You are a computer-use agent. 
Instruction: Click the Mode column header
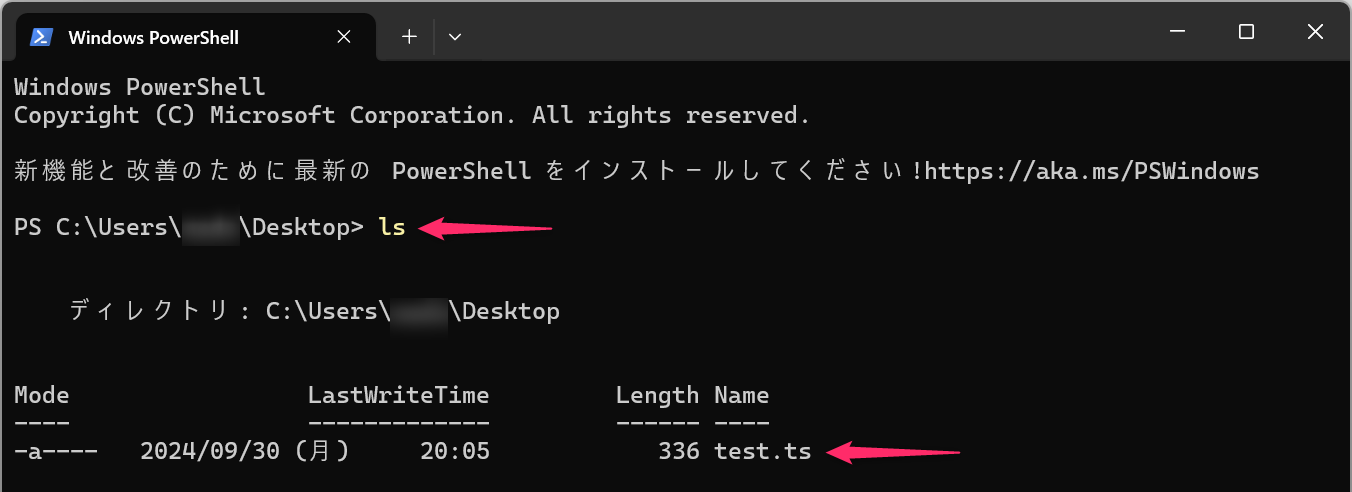pos(42,395)
